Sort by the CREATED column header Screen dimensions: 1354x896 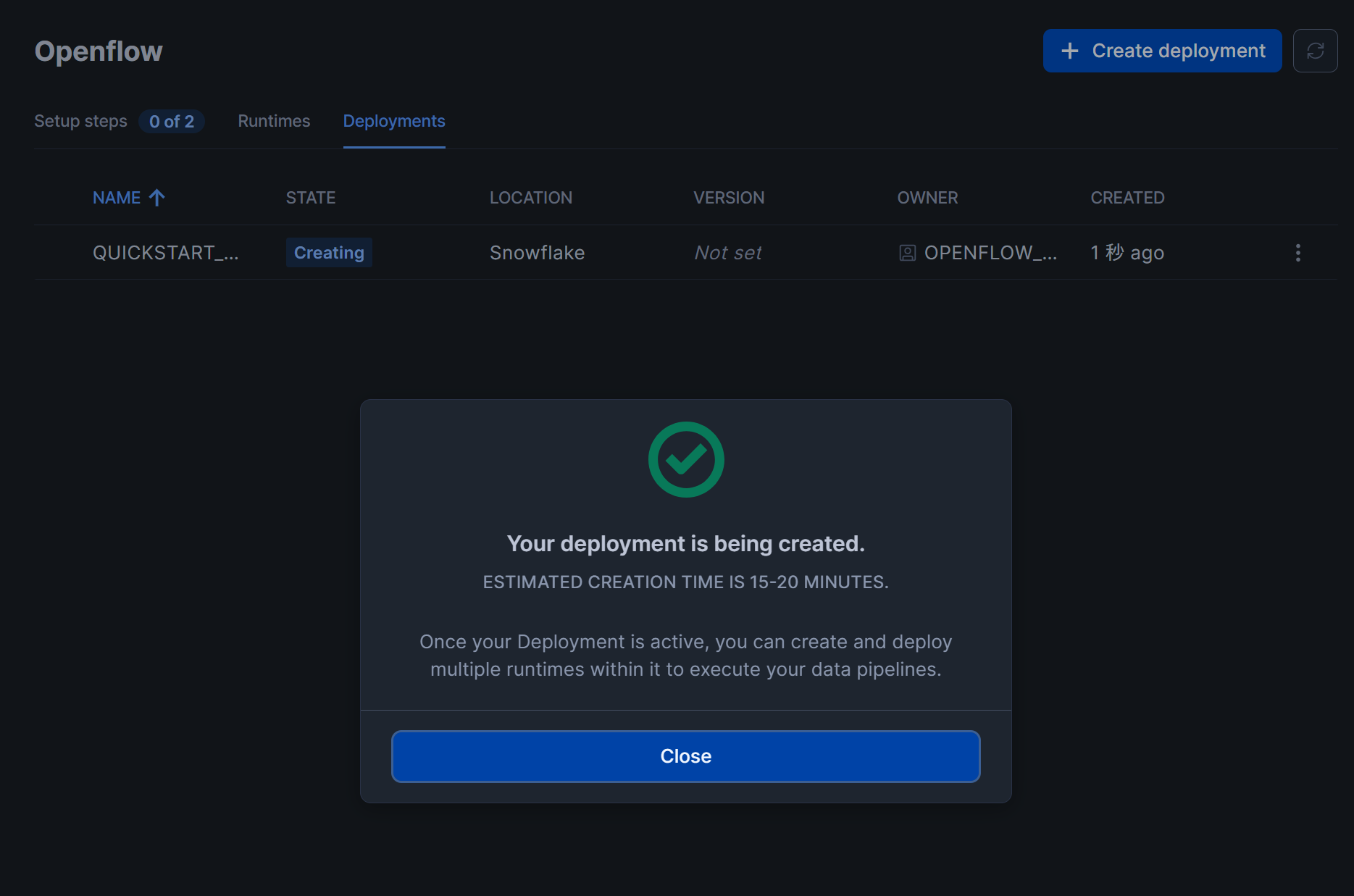tap(1127, 198)
